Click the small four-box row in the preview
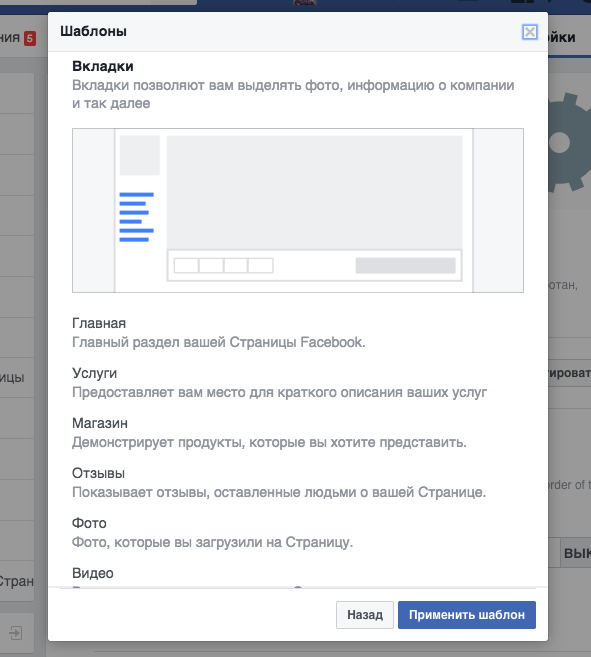591x657 pixels. (223, 266)
